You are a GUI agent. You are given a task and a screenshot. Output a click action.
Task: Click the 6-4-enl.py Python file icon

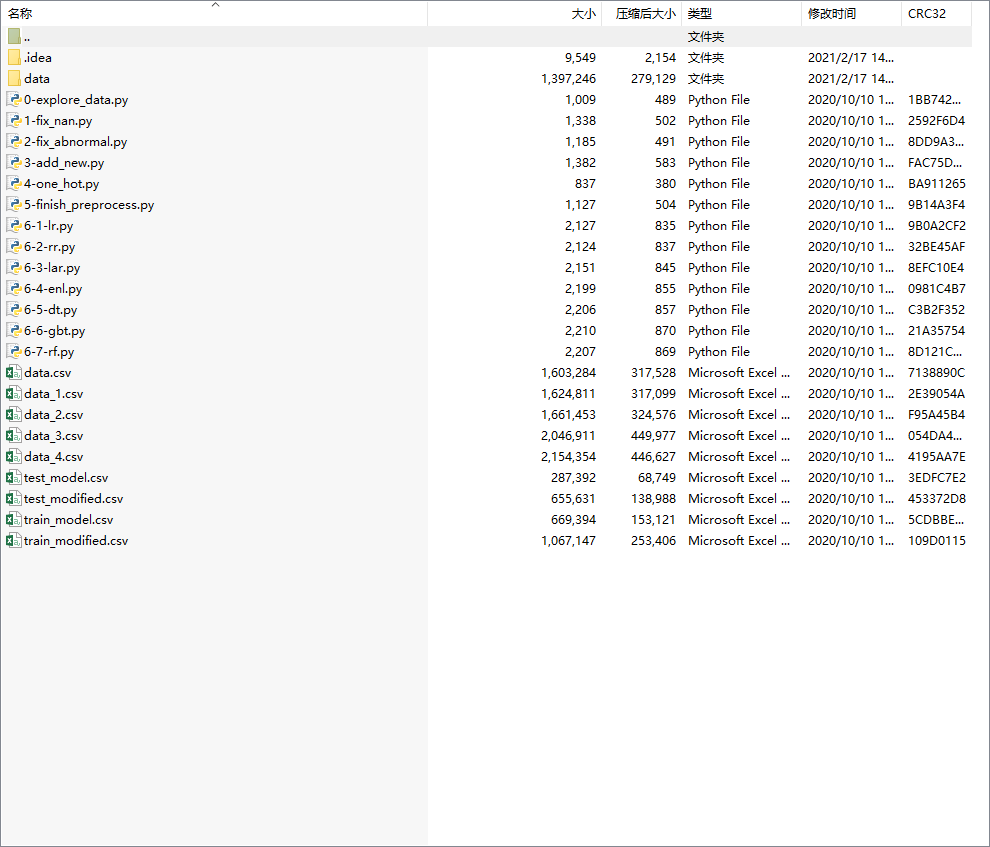[x=14, y=288]
